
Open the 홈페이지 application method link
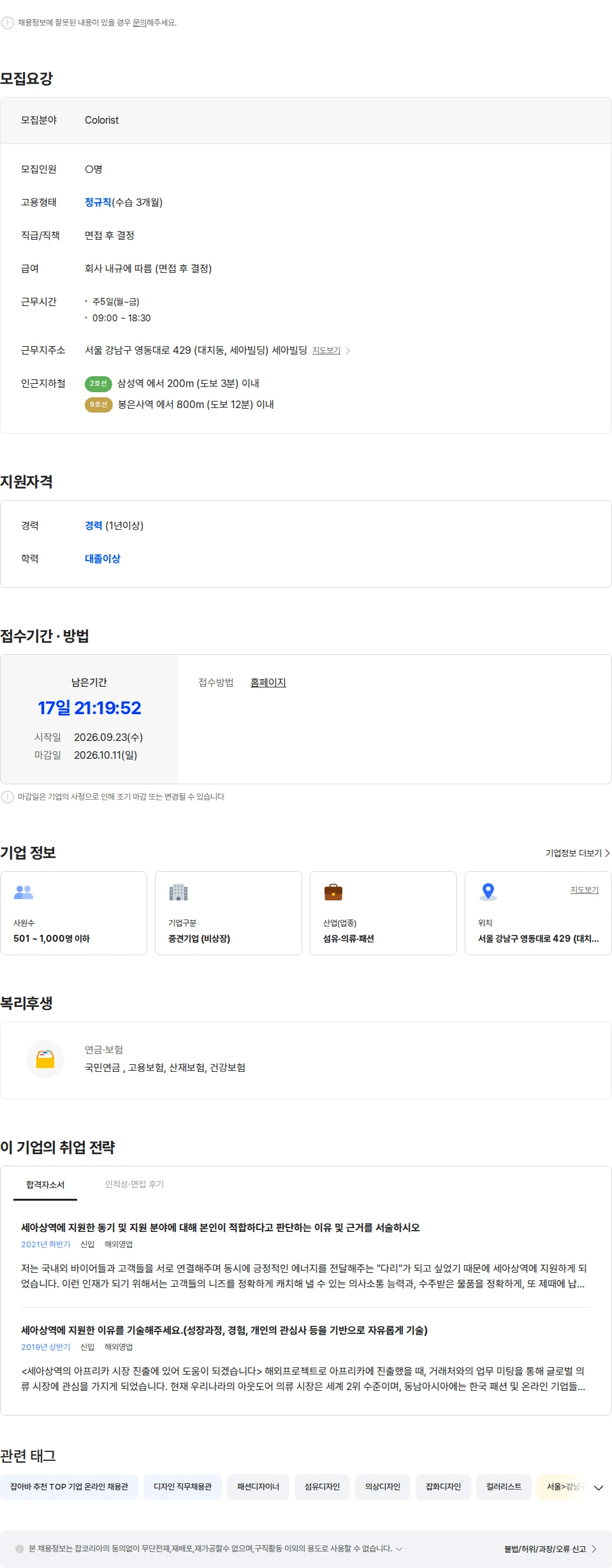tap(268, 682)
